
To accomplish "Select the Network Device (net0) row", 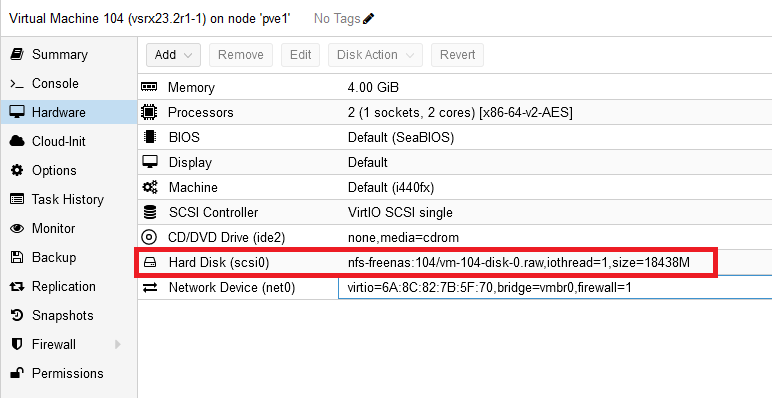I will click(455, 288).
